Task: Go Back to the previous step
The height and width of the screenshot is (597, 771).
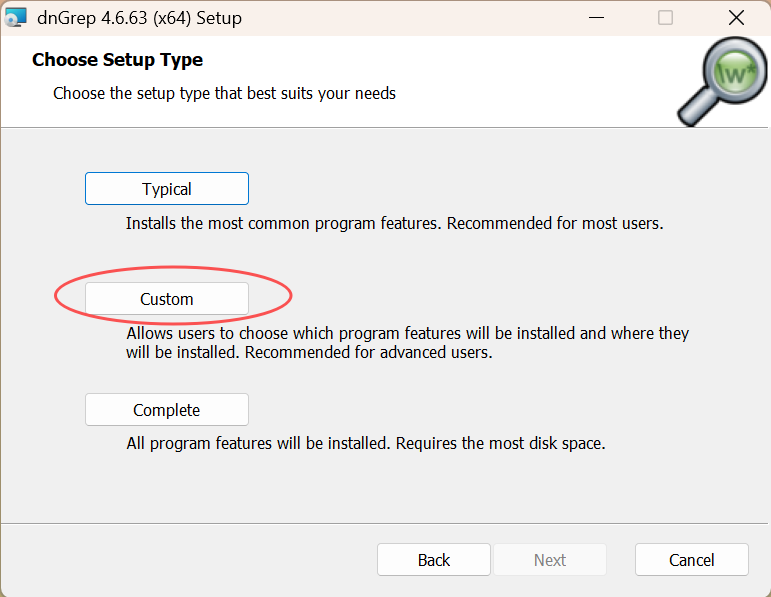Action: [x=433, y=560]
